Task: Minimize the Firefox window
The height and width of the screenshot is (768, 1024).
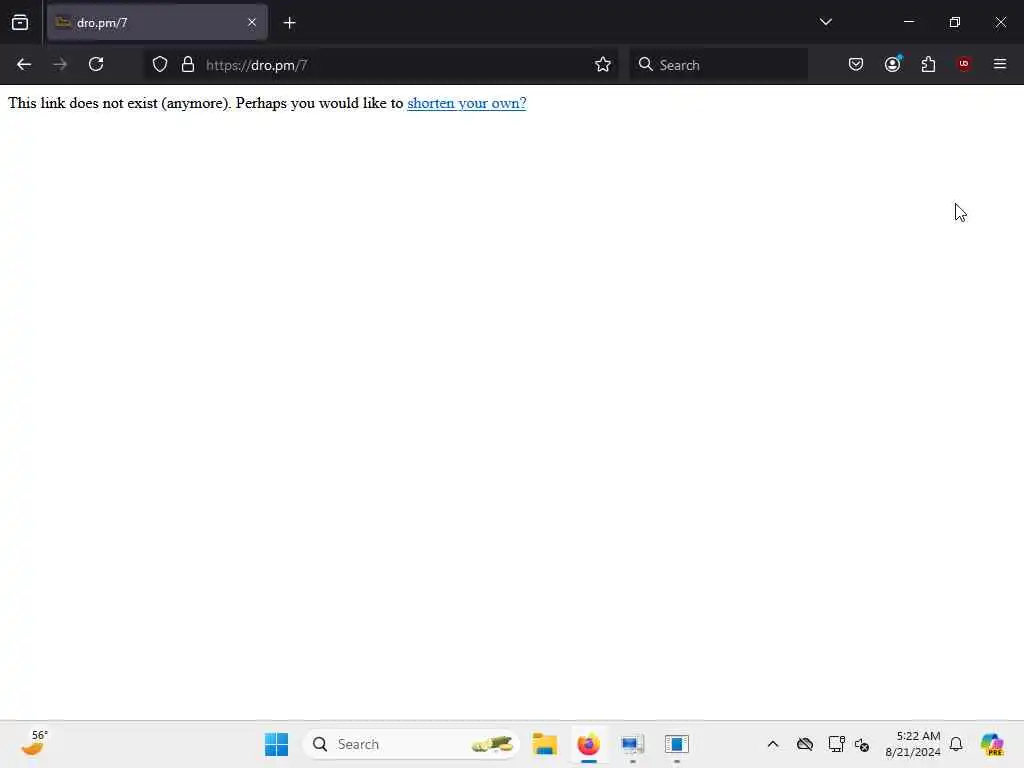Action: [908, 22]
